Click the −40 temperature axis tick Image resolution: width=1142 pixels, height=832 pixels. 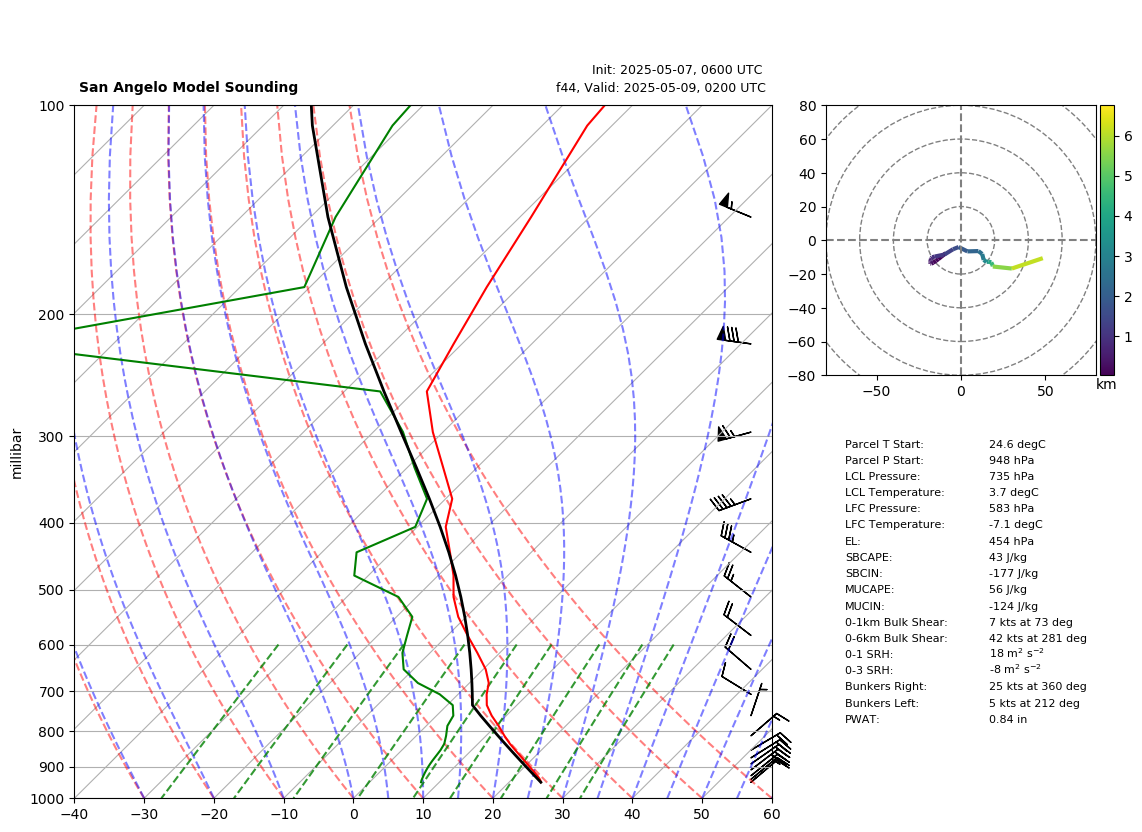(x=74, y=814)
